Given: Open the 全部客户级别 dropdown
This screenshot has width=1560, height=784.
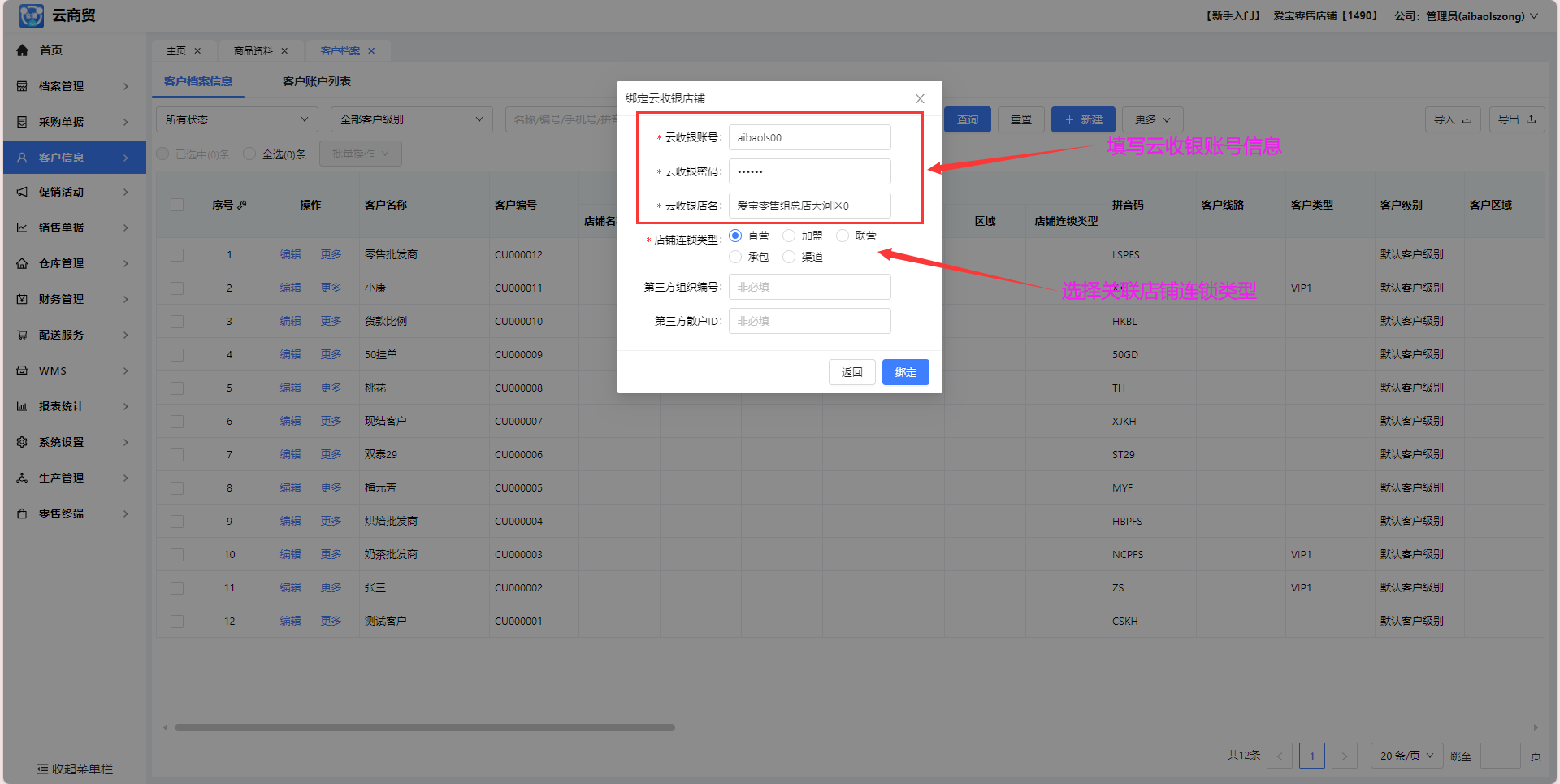Looking at the screenshot, I should 412,119.
